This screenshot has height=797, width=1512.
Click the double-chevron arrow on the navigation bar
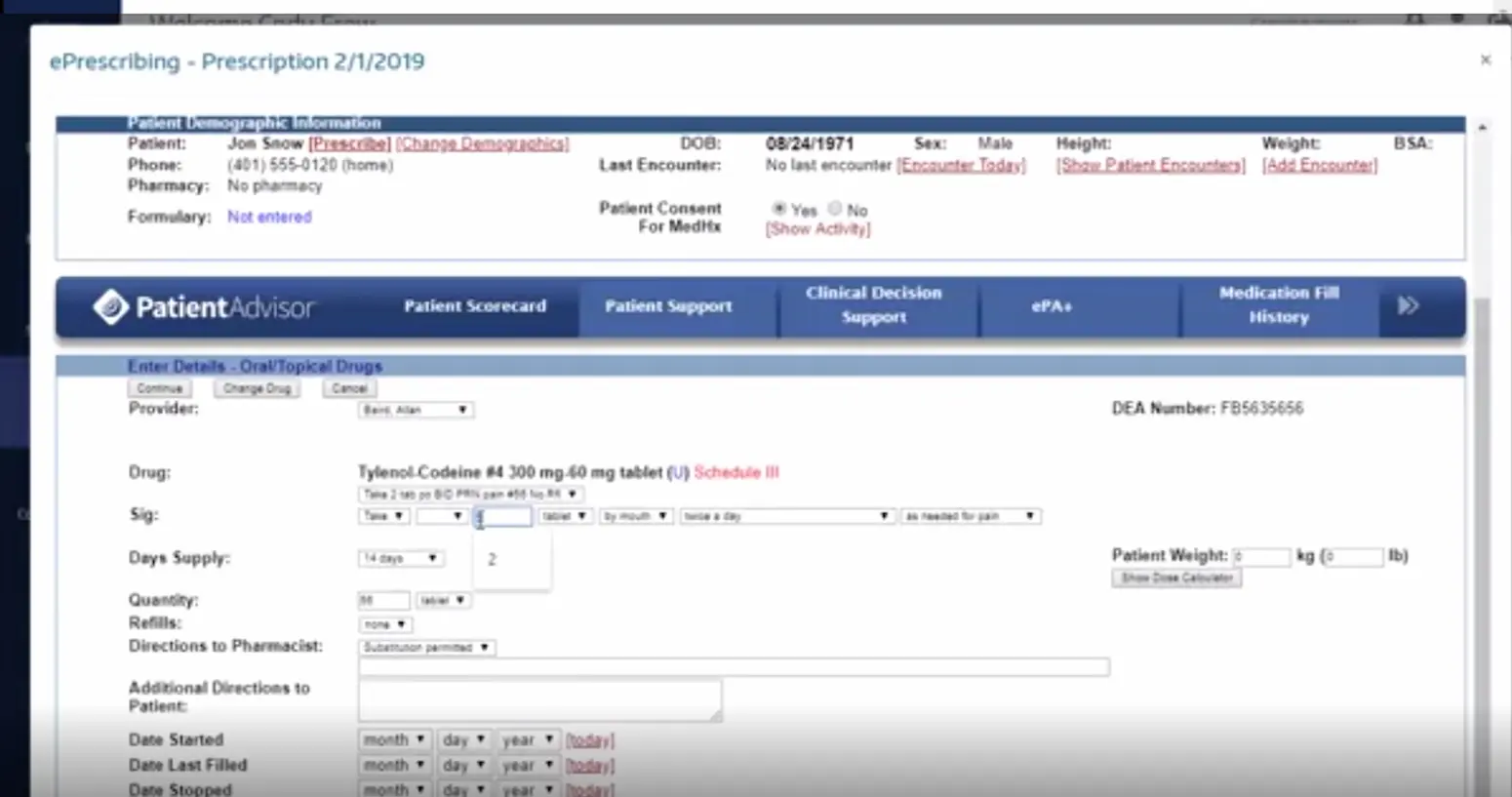tap(1407, 305)
